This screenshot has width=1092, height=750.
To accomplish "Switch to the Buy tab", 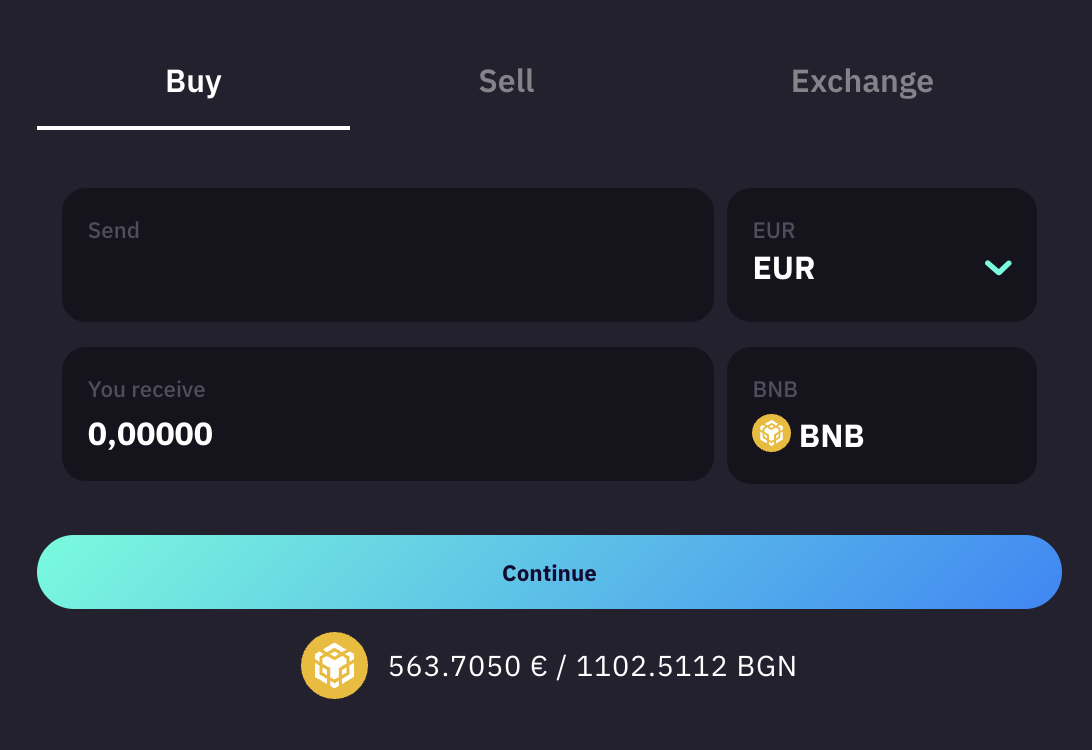I will pos(193,81).
